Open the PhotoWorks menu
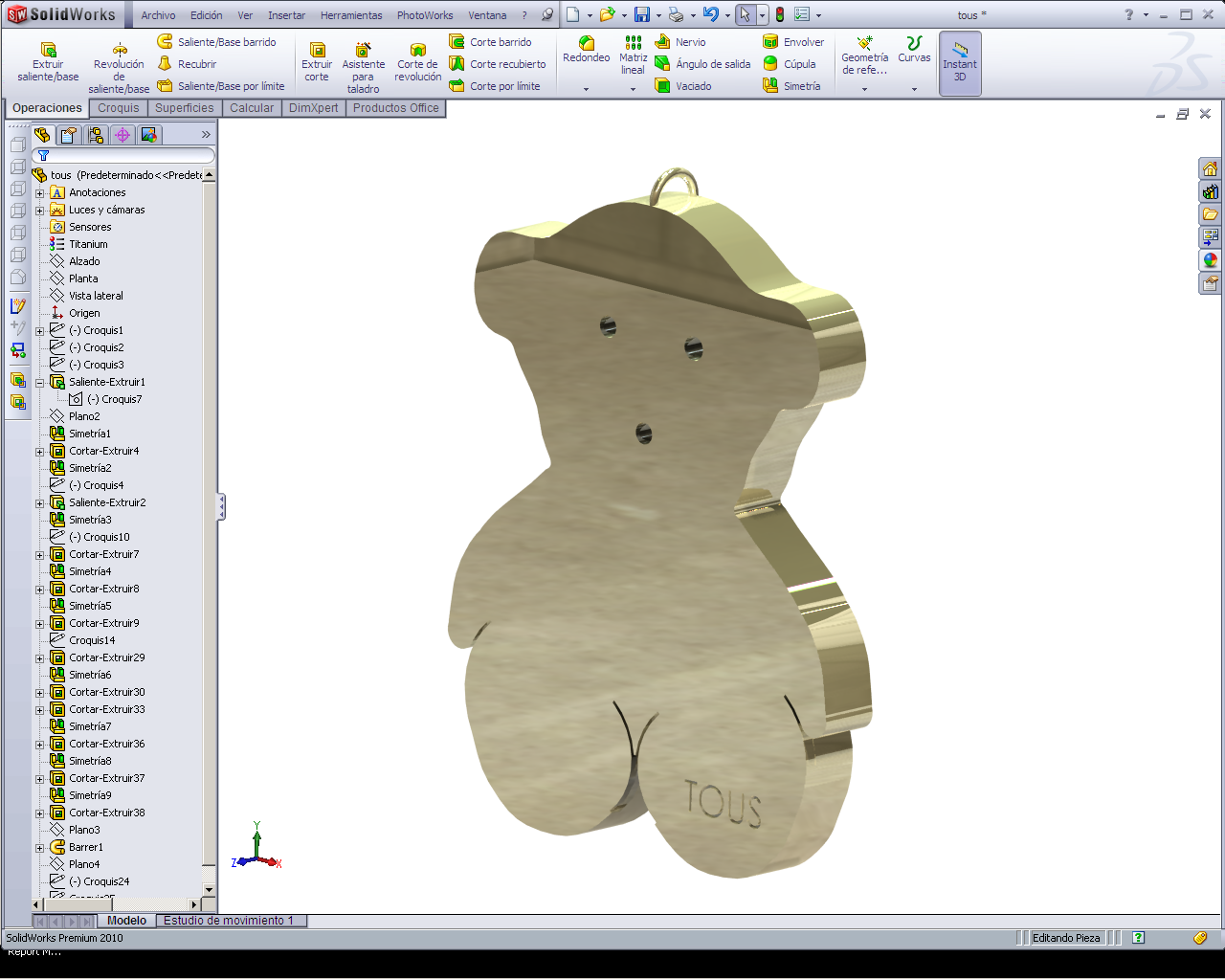 (x=425, y=15)
